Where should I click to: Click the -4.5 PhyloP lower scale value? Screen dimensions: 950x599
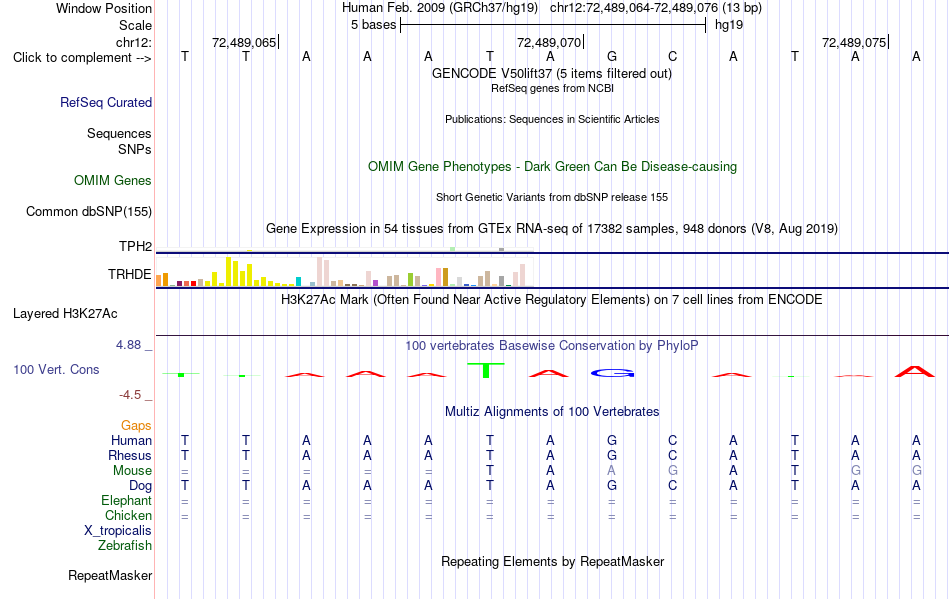130,395
